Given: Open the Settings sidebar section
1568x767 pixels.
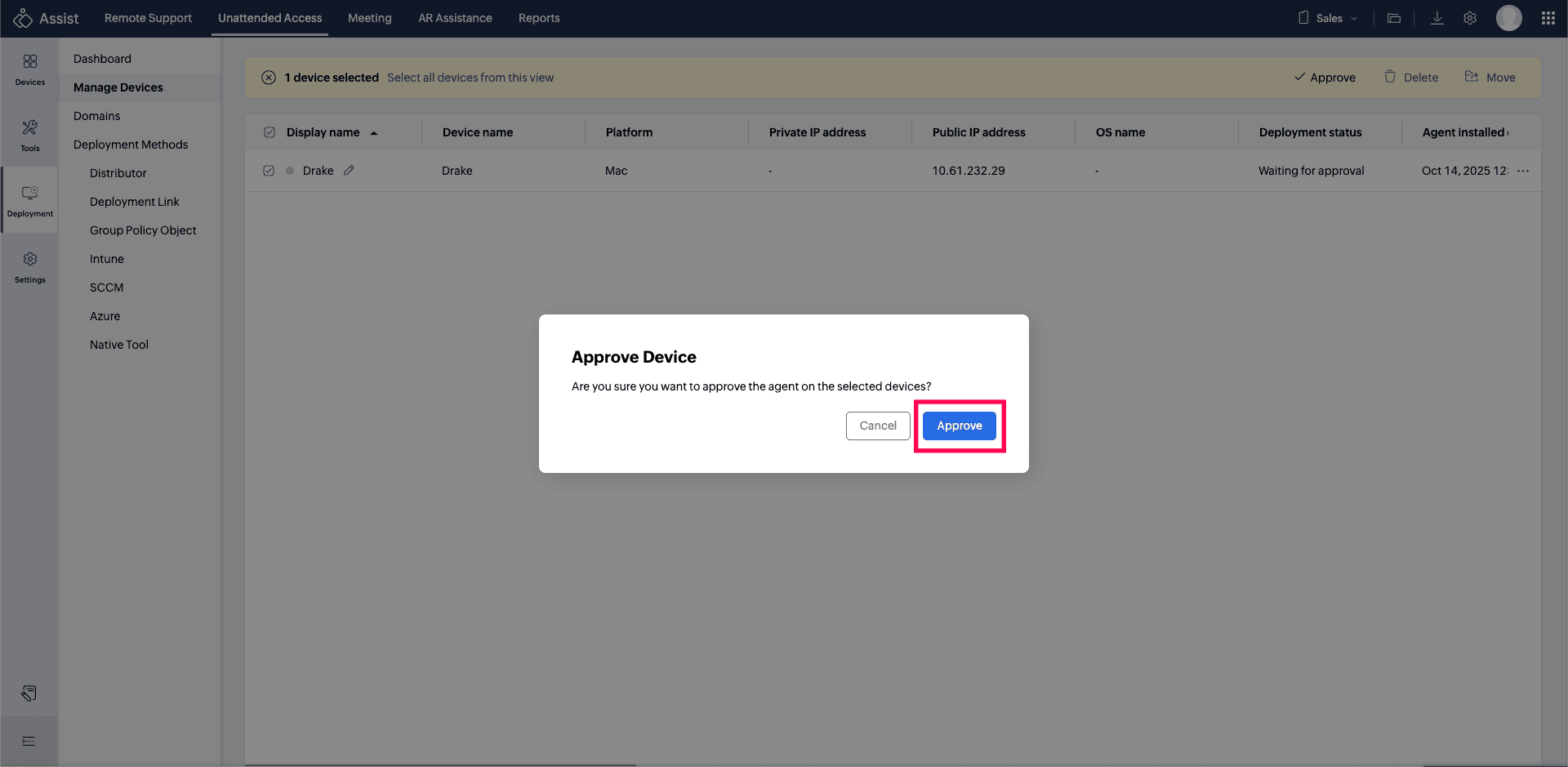Looking at the screenshot, I should click(x=30, y=266).
